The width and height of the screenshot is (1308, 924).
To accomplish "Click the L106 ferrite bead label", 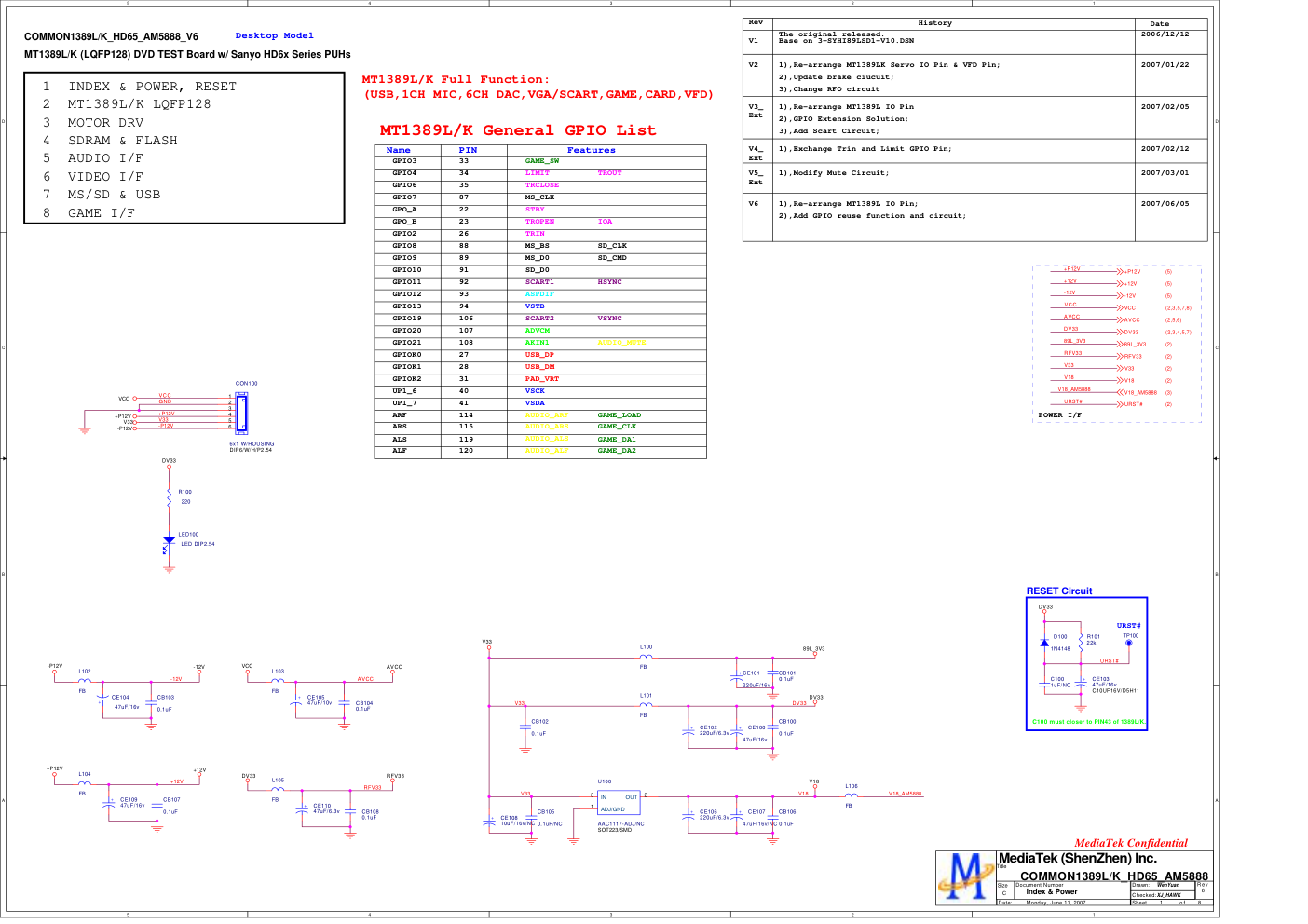I will (x=852, y=786).
